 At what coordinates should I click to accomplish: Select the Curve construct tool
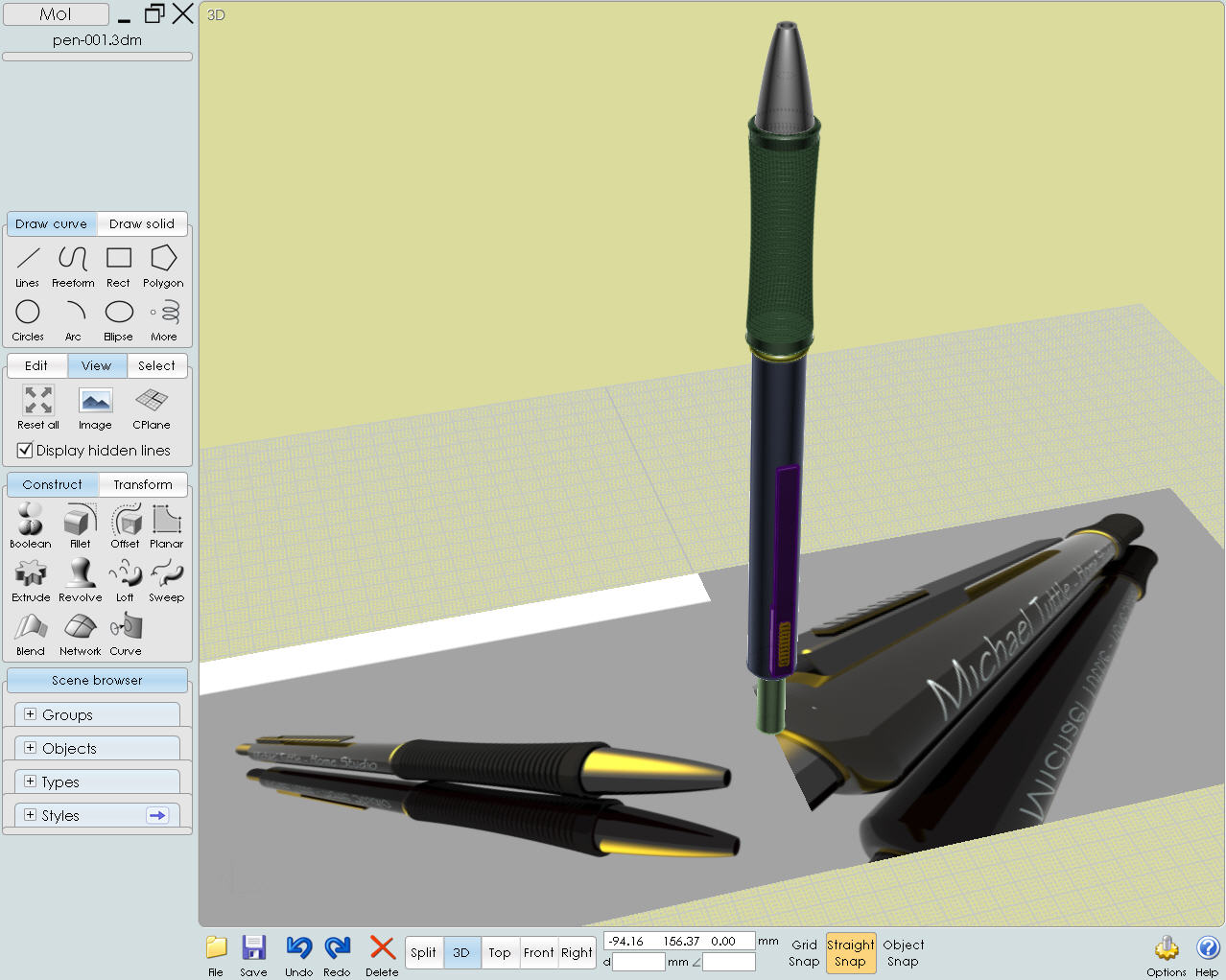(x=126, y=633)
